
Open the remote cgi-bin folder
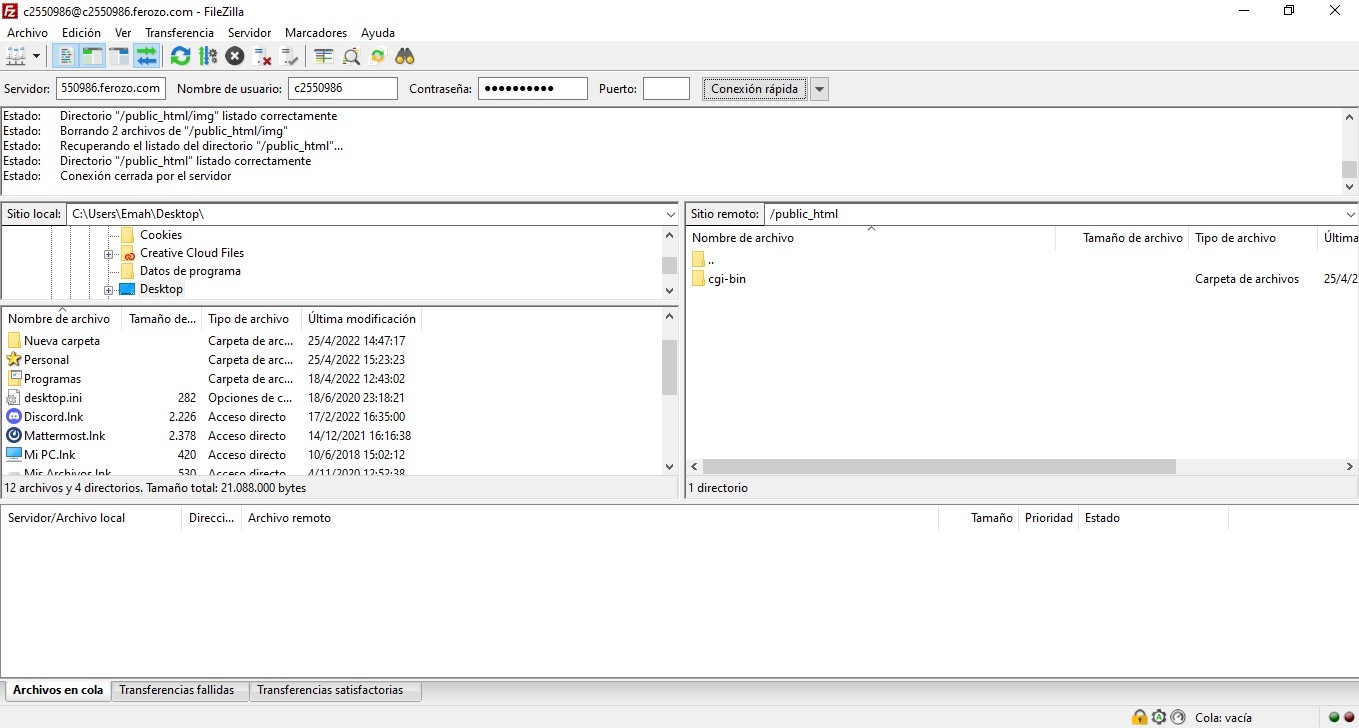[x=726, y=279]
